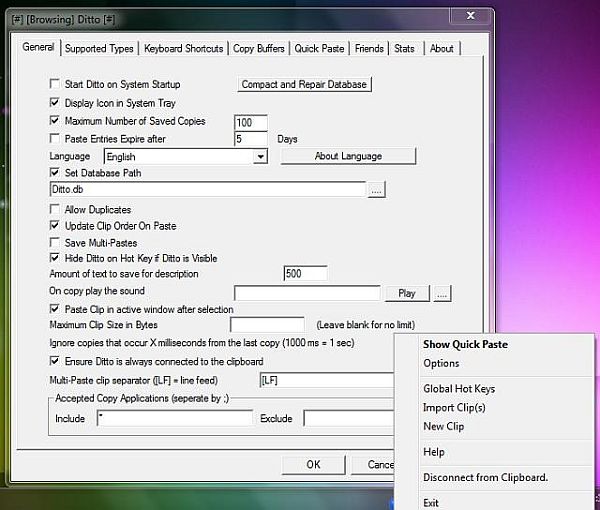Toggle Paste Entries Expire after checkbox

[55, 138]
